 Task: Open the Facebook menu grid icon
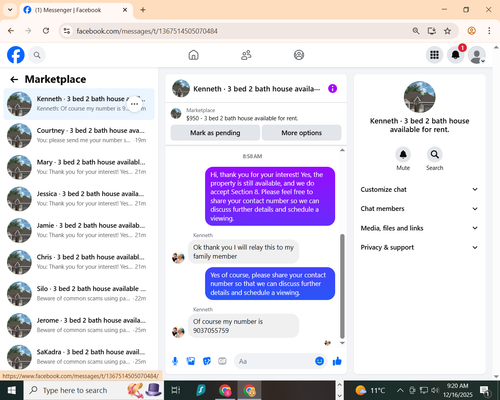pos(434,55)
